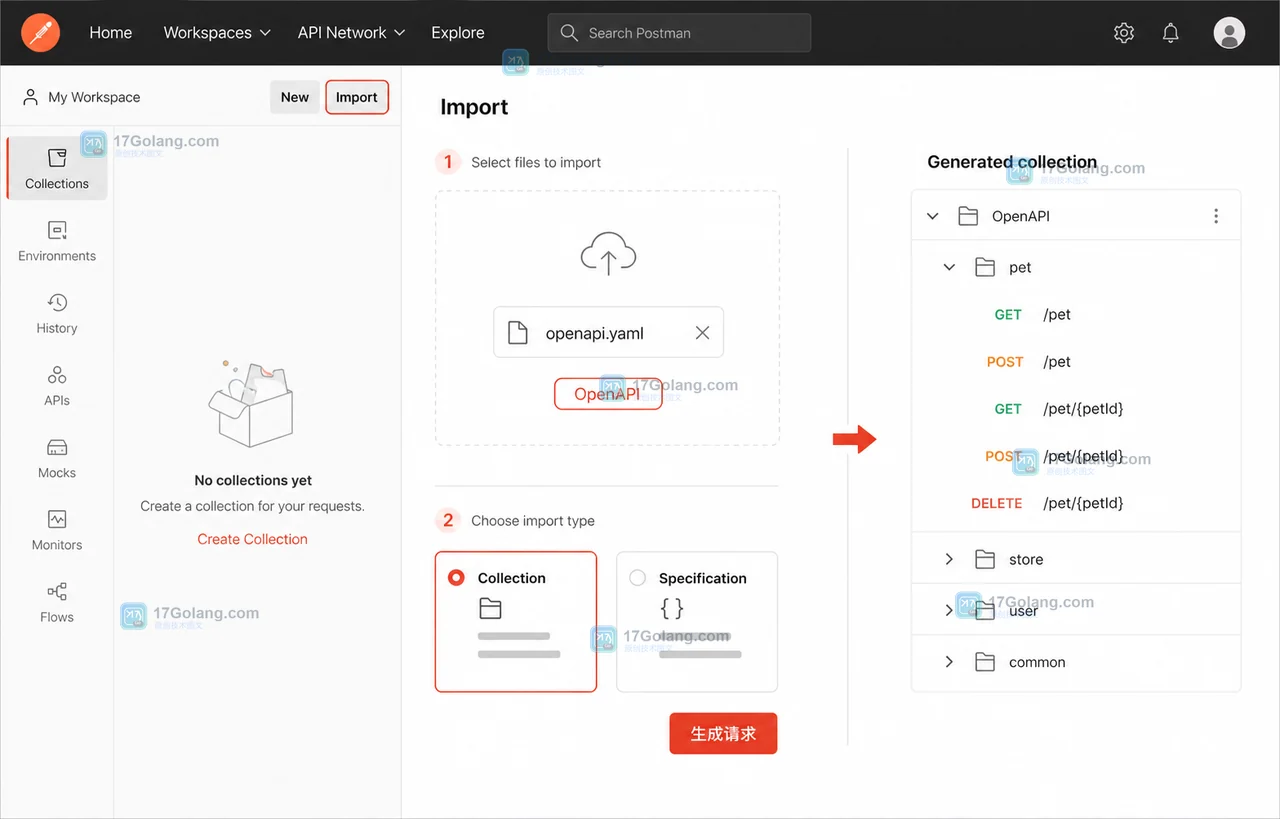Go to the Home menu item

[x=110, y=33]
